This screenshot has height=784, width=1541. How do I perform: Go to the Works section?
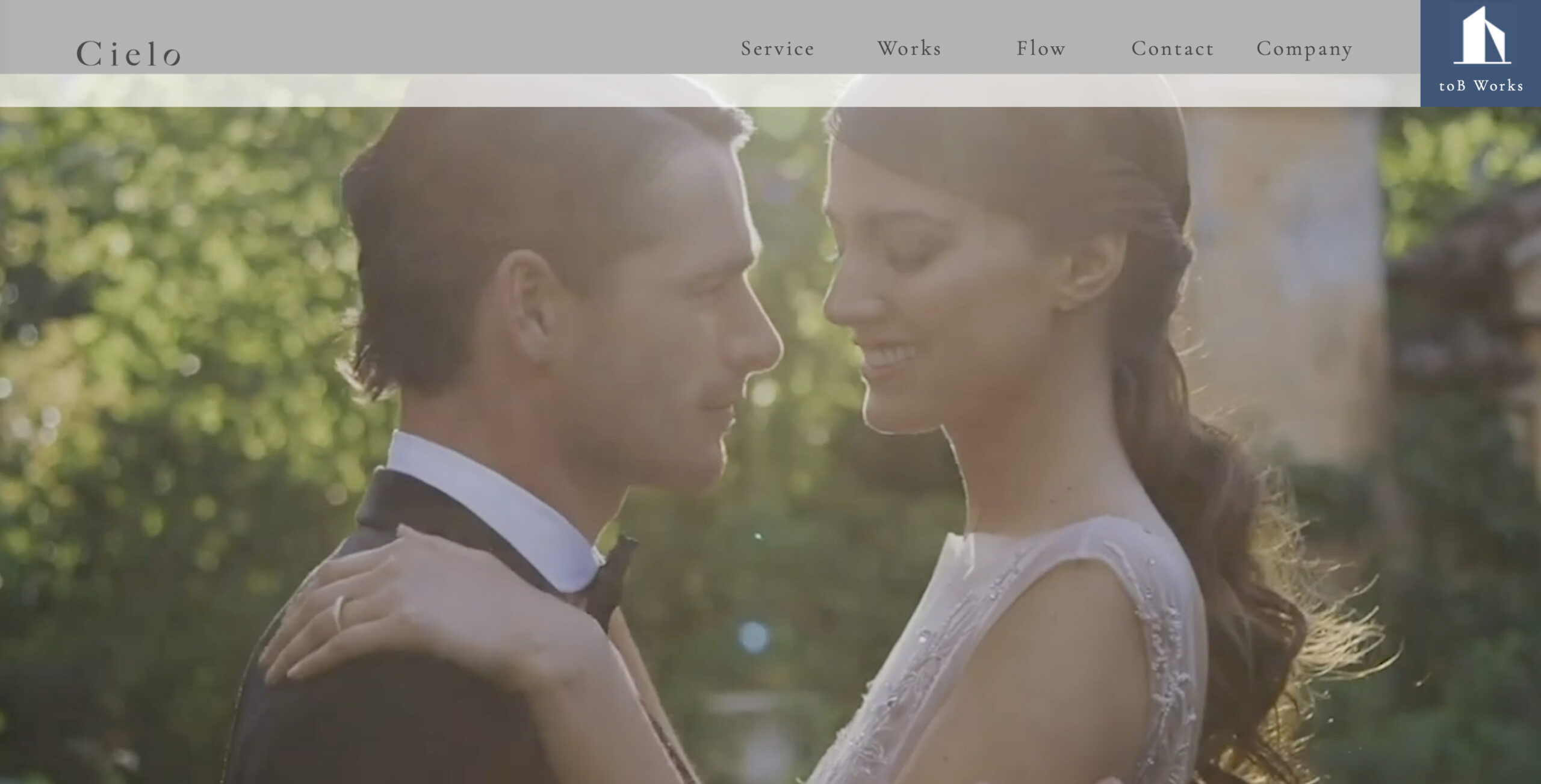[x=909, y=49]
